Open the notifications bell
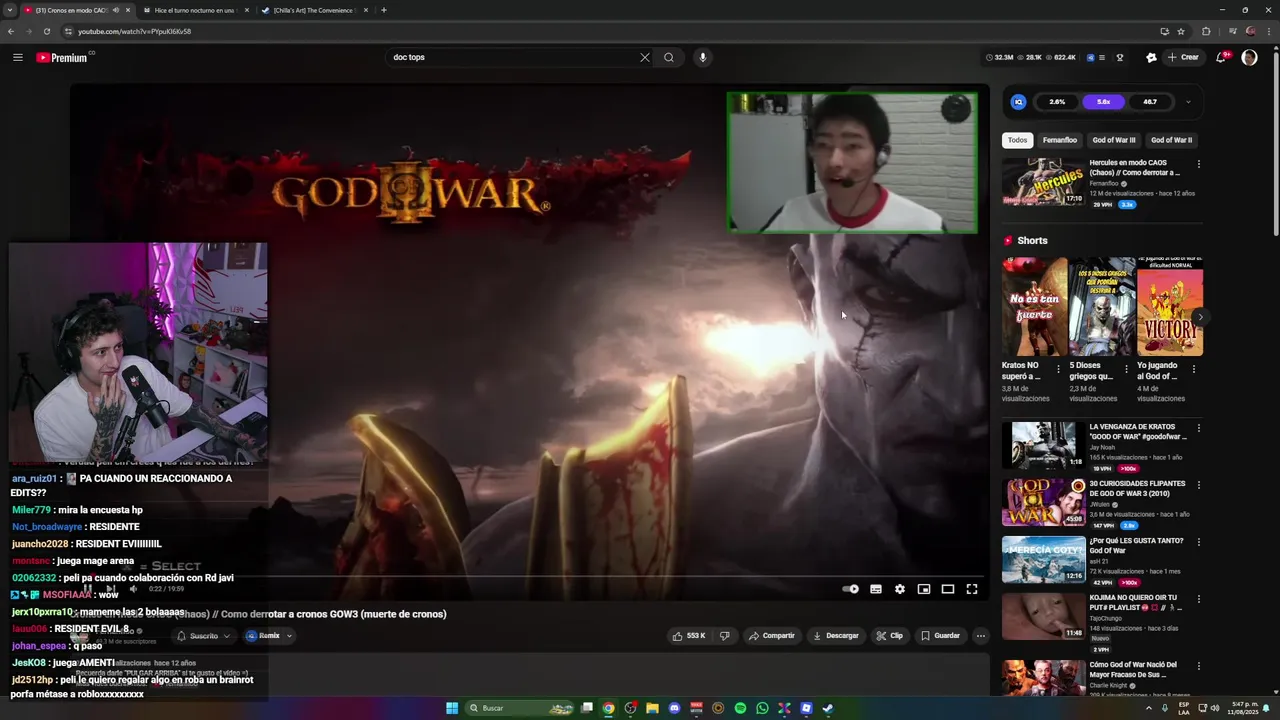 click(x=1221, y=57)
